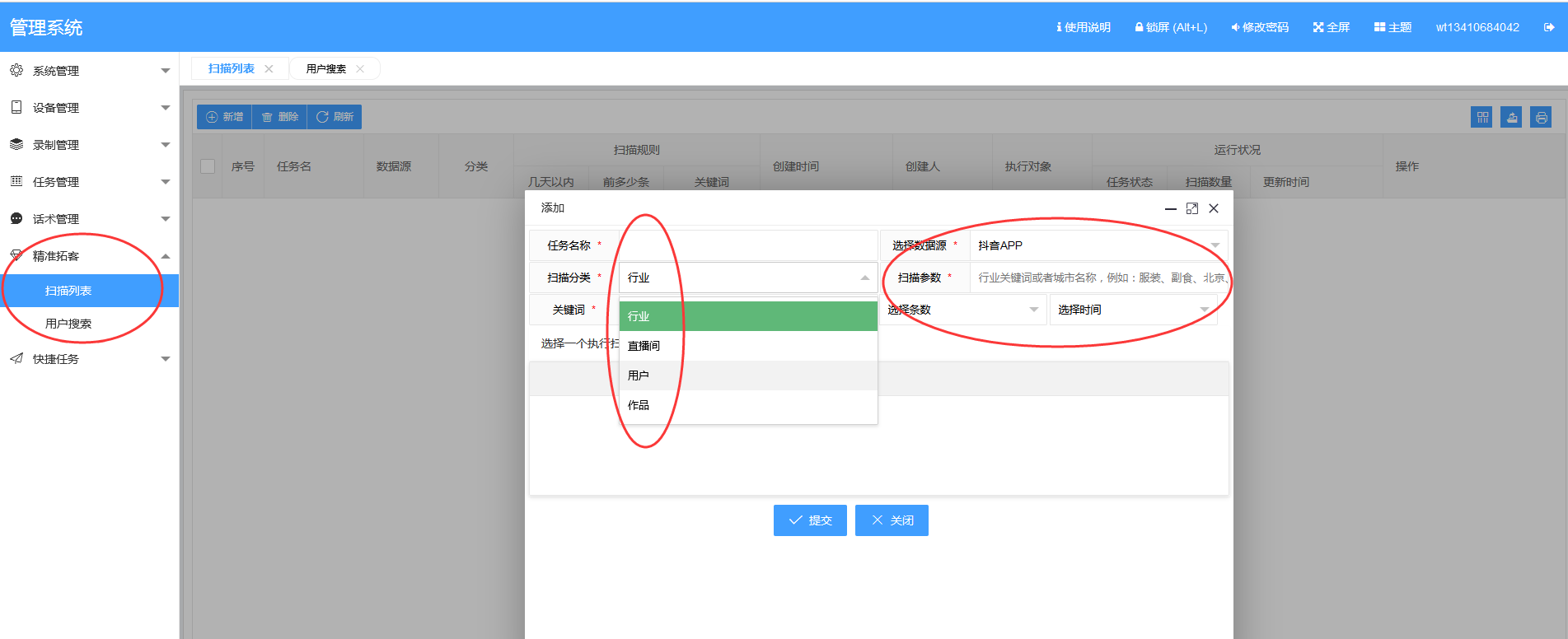Click the 关闭 close button
This screenshot has width=1568, height=639.
pos(892,520)
